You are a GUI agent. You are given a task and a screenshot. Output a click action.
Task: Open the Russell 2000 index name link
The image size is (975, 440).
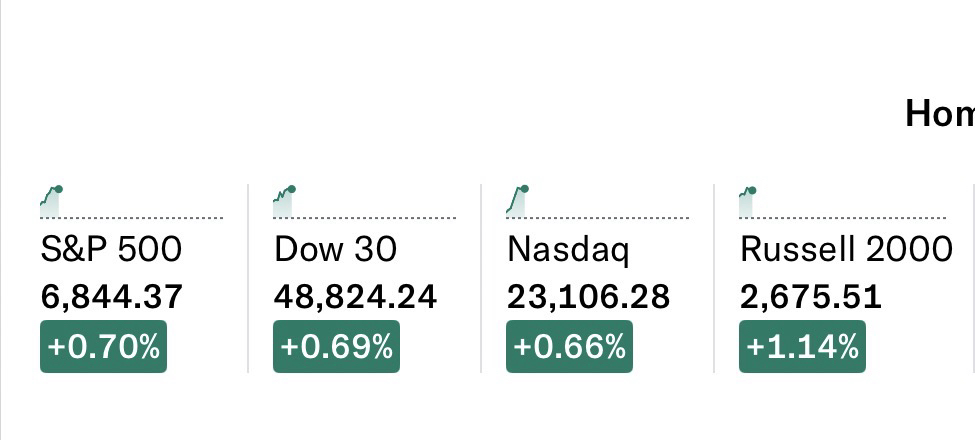tap(846, 249)
